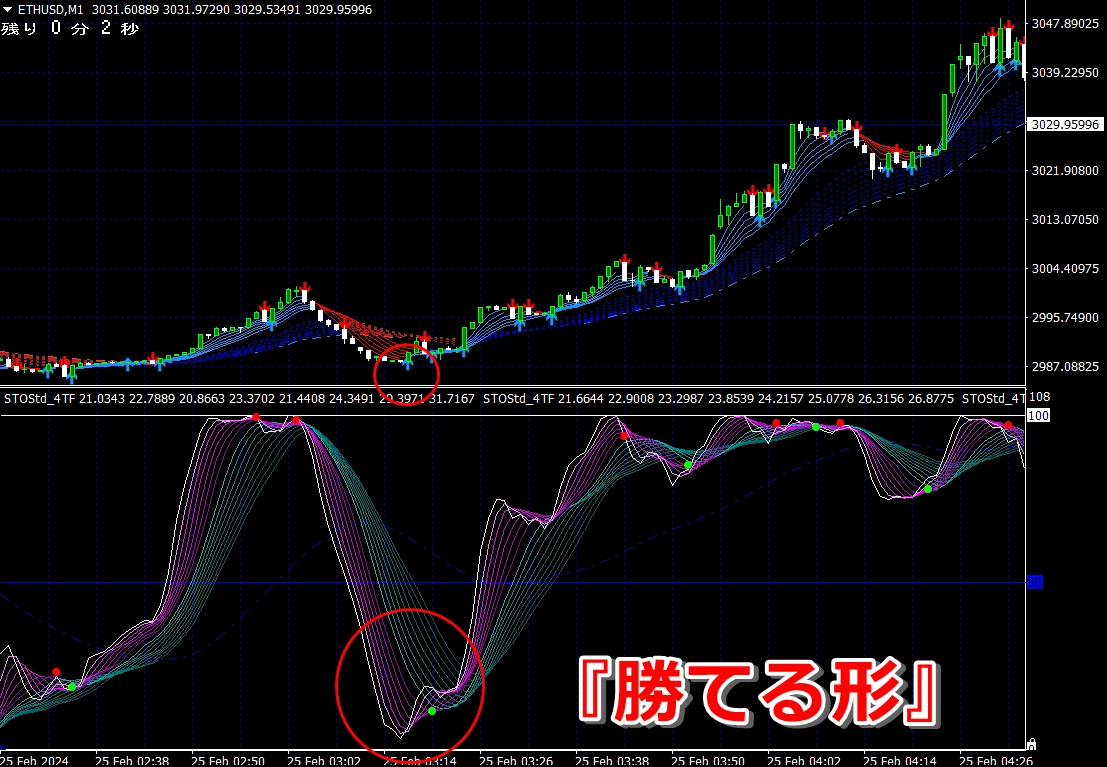Click the 残り 0 分 2 秒 countdown text
The image size is (1107, 767).
tap(70, 29)
